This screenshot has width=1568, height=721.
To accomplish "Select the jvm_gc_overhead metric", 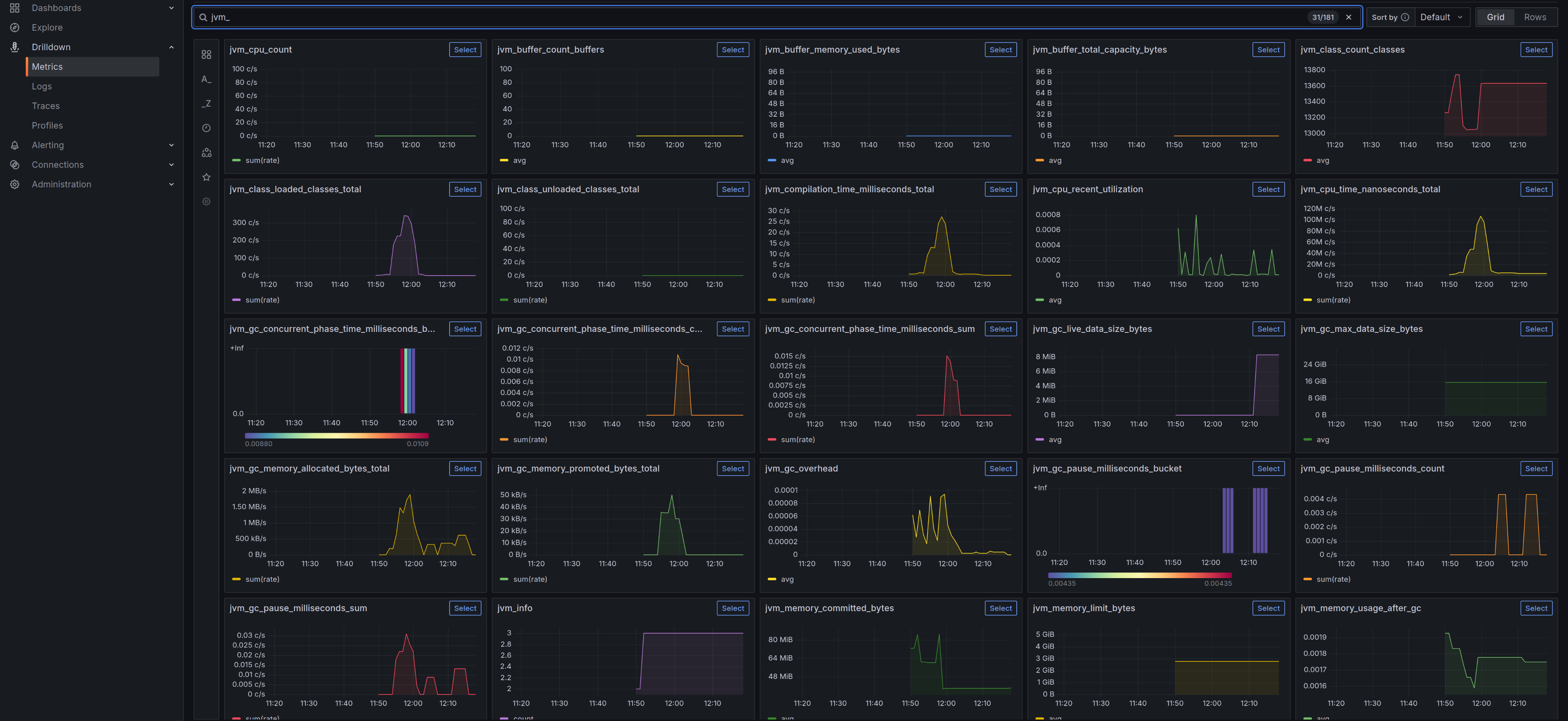I will coord(1000,469).
